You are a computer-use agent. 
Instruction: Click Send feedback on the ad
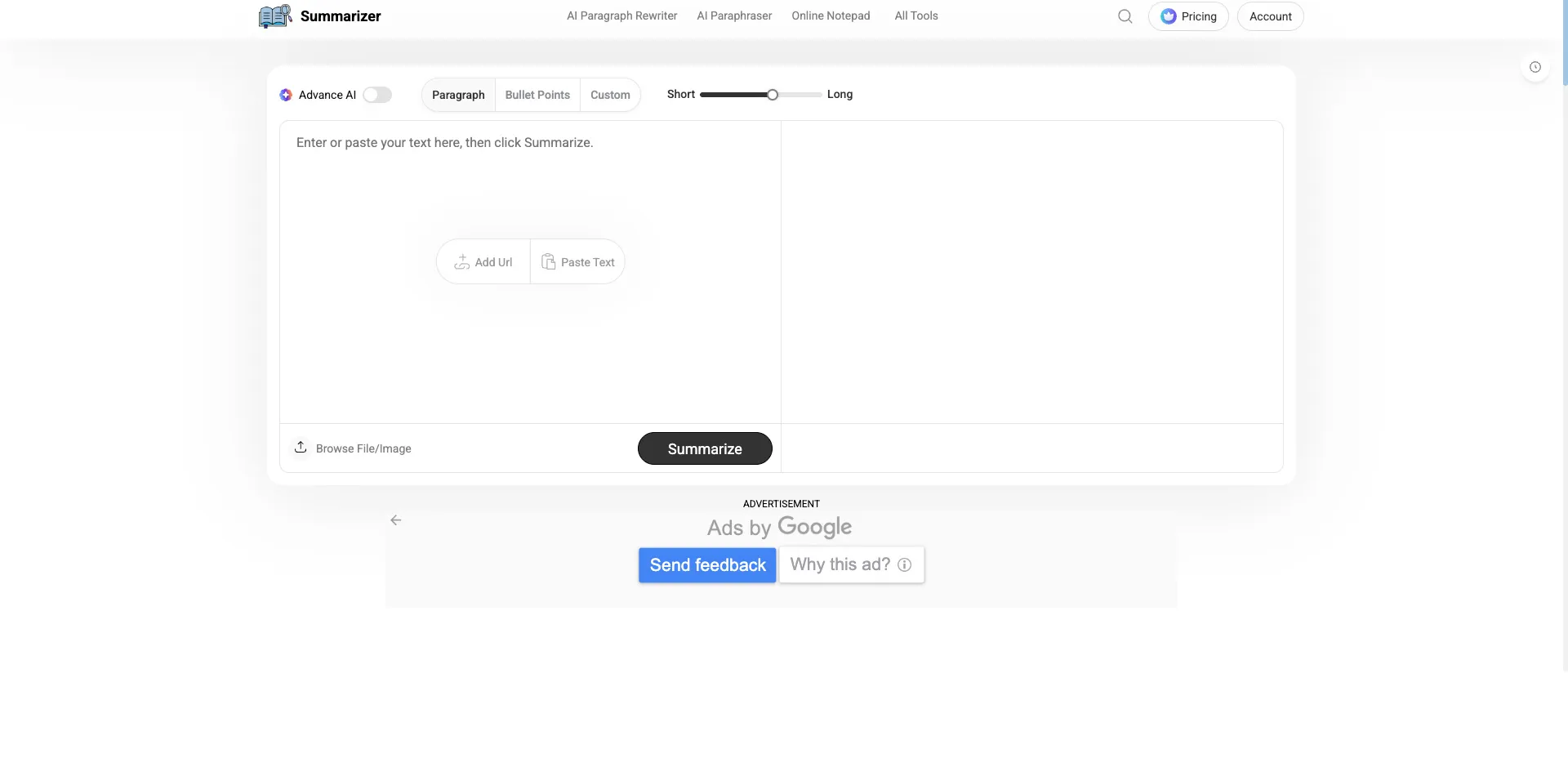point(707,565)
